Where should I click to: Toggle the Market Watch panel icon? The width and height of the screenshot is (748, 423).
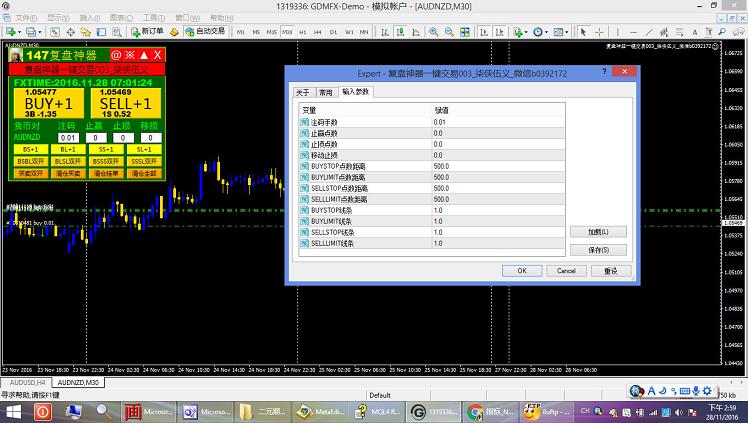click(55, 32)
